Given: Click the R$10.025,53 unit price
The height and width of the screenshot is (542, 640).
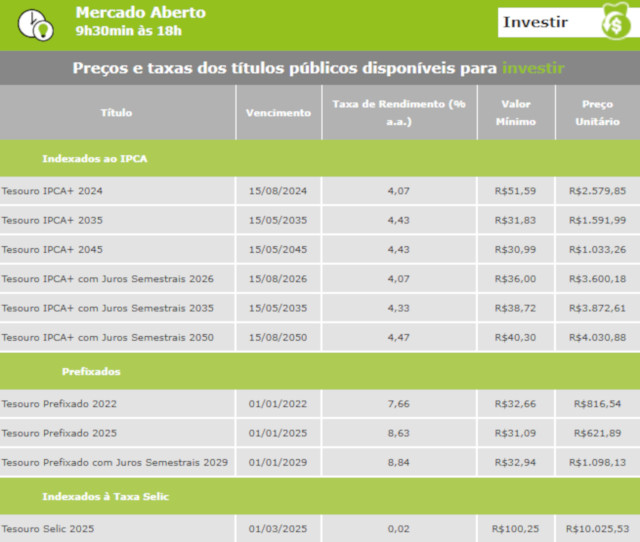Looking at the screenshot, I should [x=597, y=529].
